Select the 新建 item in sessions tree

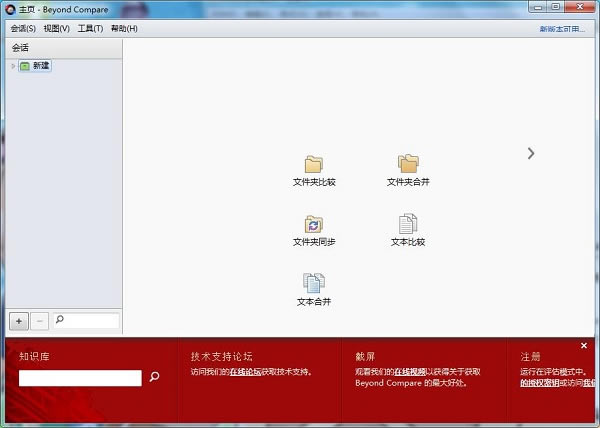pos(40,66)
